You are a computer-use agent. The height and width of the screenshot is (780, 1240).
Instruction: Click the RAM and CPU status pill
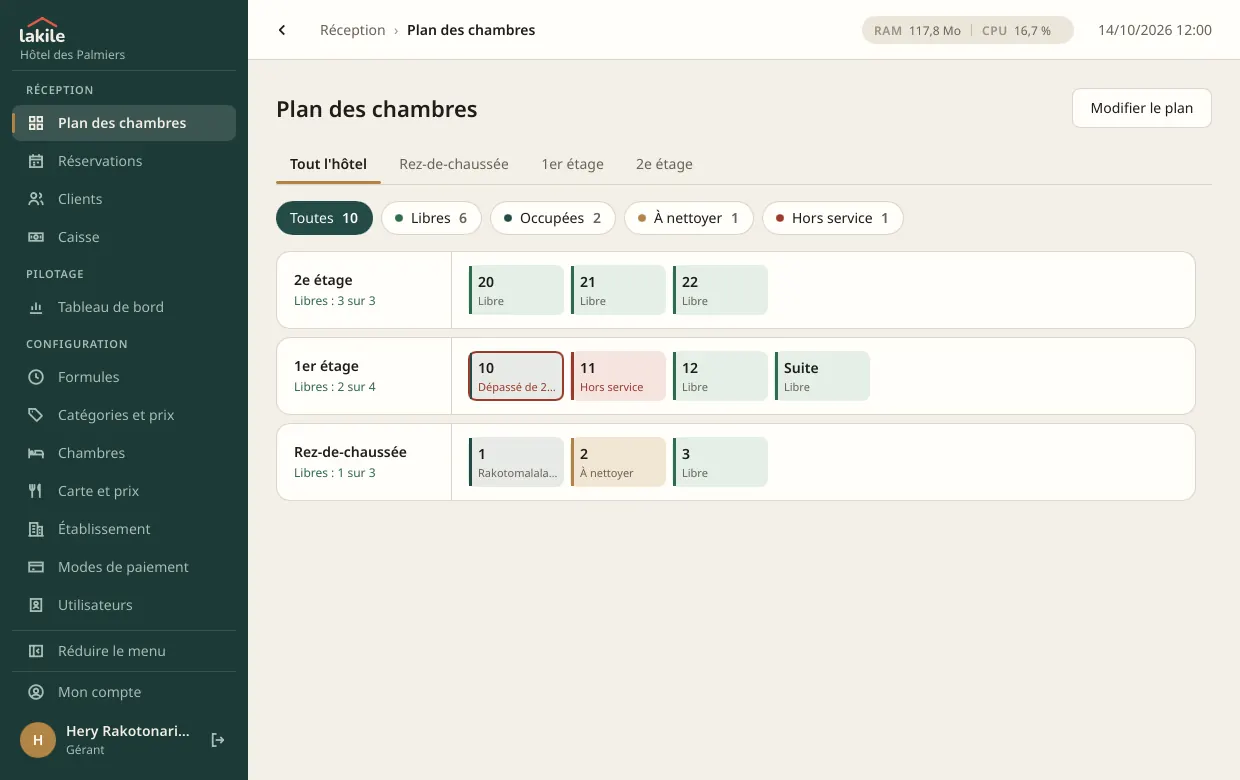pos(968,30)
